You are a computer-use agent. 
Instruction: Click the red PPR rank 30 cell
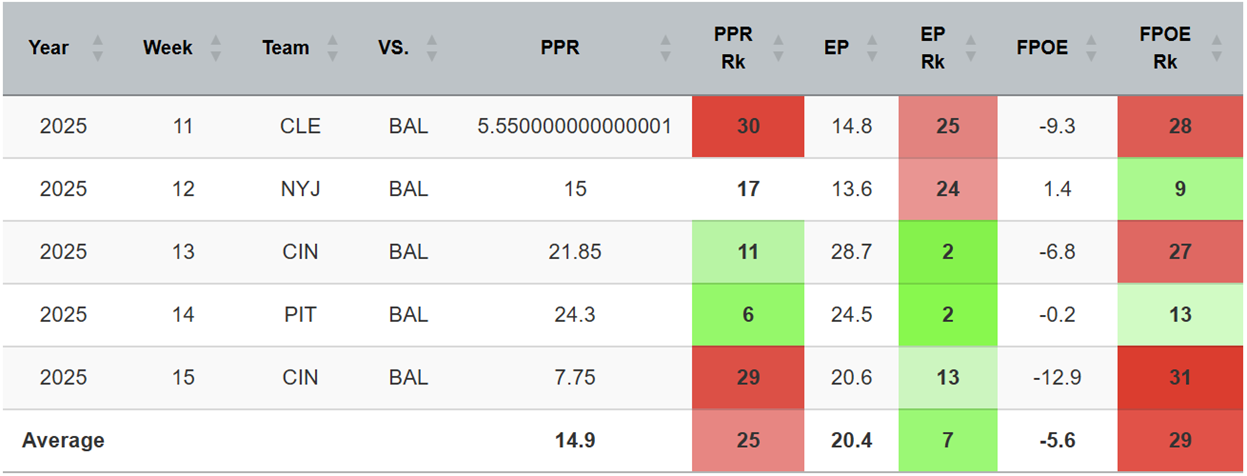click(747, 127)
